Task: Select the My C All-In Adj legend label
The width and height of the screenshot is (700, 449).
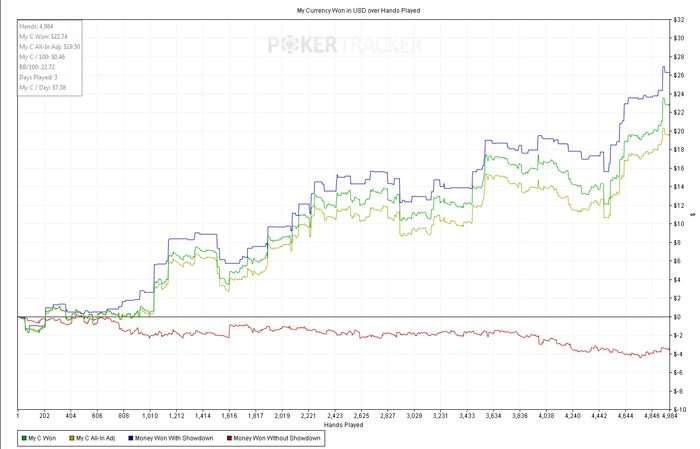Action: [96, 438]
